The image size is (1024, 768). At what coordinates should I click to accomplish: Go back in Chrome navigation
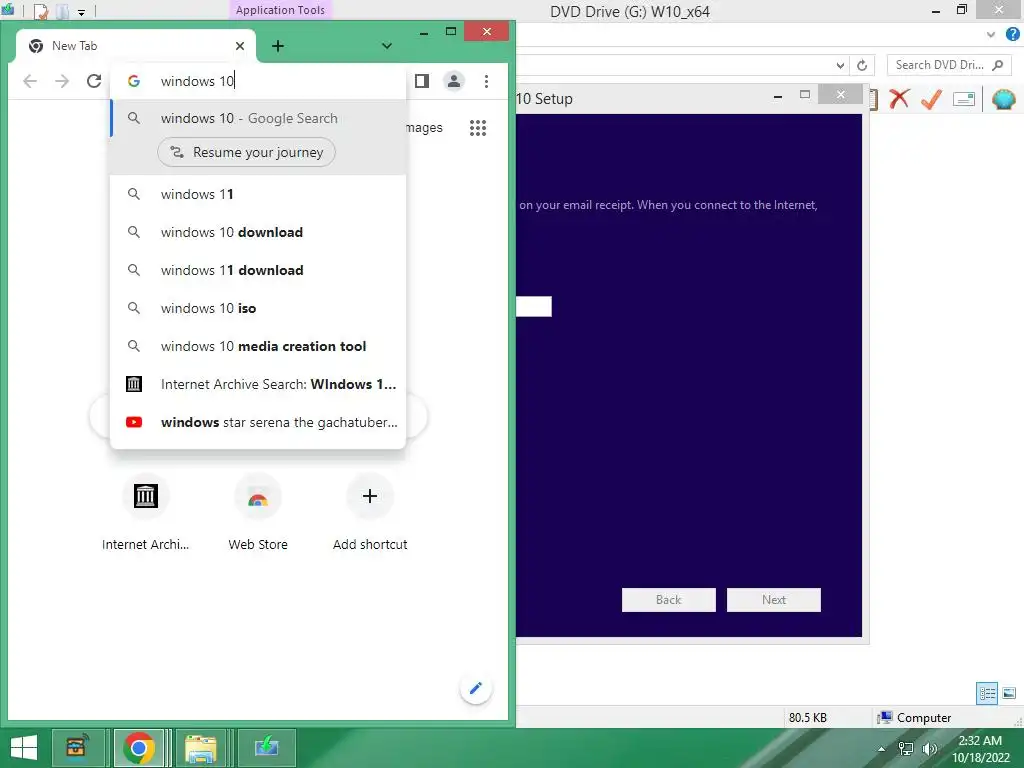(x=30, y=81)
